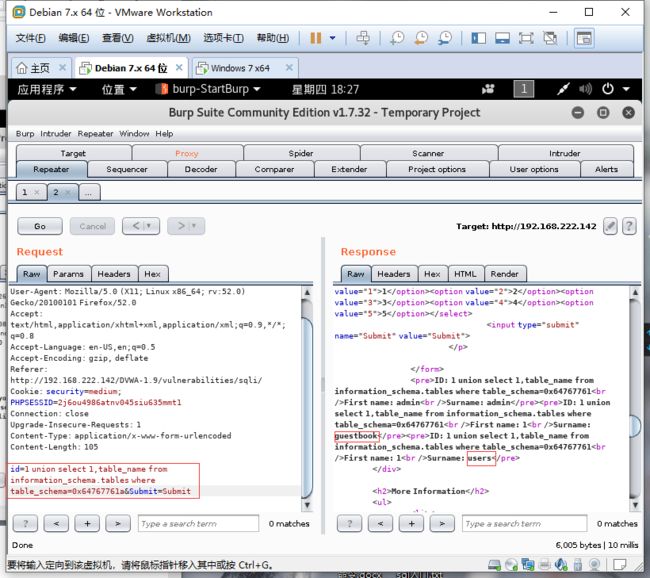This screenshot has height=578, width=650.
Task: Open the burp-StartBurp application menu
Action: (x=208, y=89)
